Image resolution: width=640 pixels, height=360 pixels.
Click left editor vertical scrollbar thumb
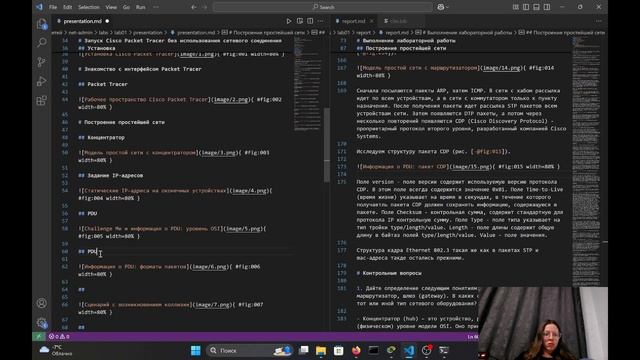[327, 145]
